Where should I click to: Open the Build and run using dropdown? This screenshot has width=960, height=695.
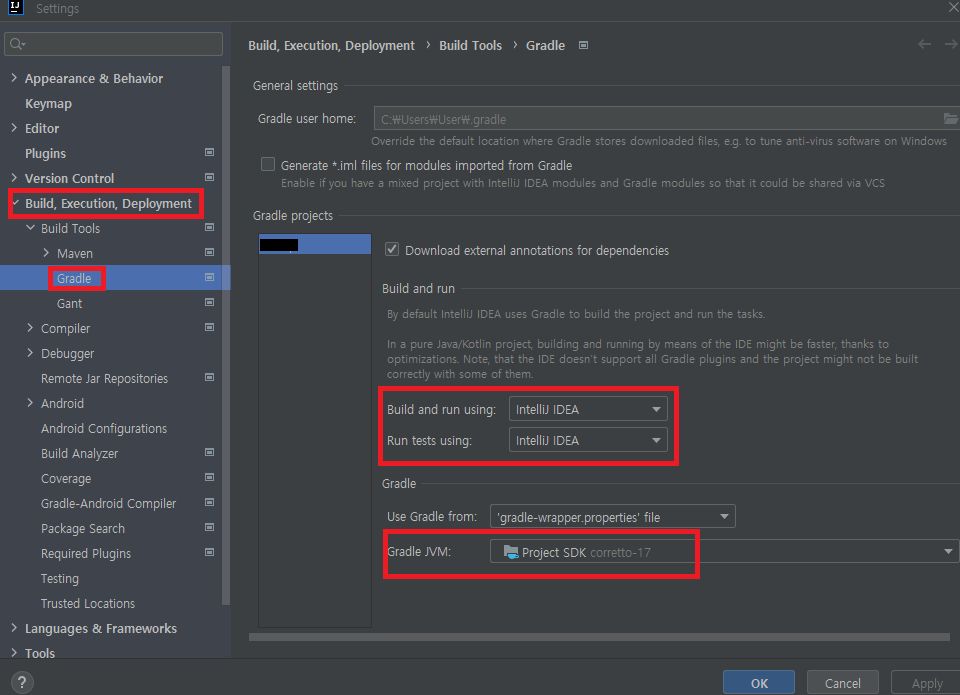click(x=588, y=409)
